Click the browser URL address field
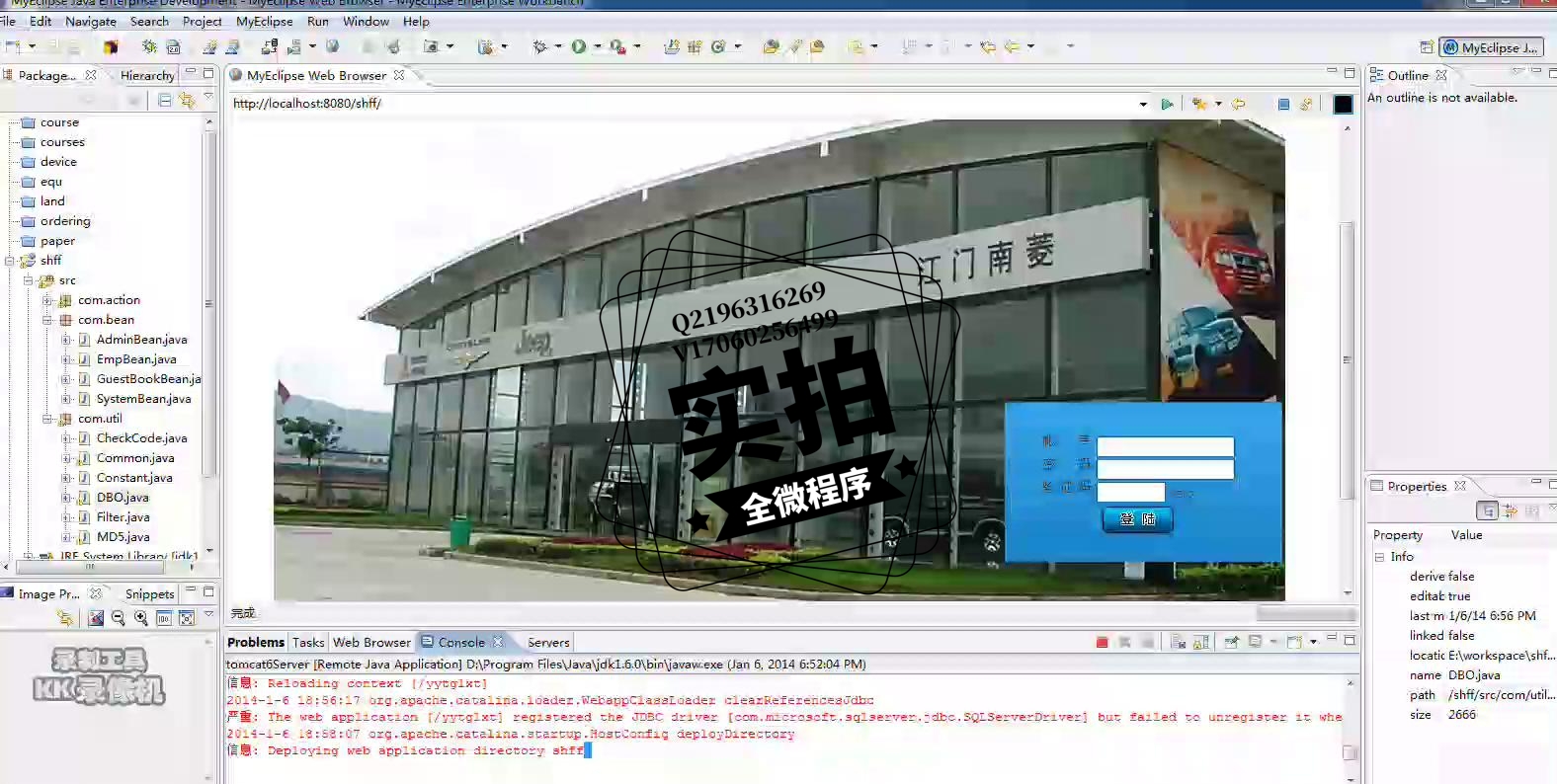The image size is (1557, 784). (682, 104)
